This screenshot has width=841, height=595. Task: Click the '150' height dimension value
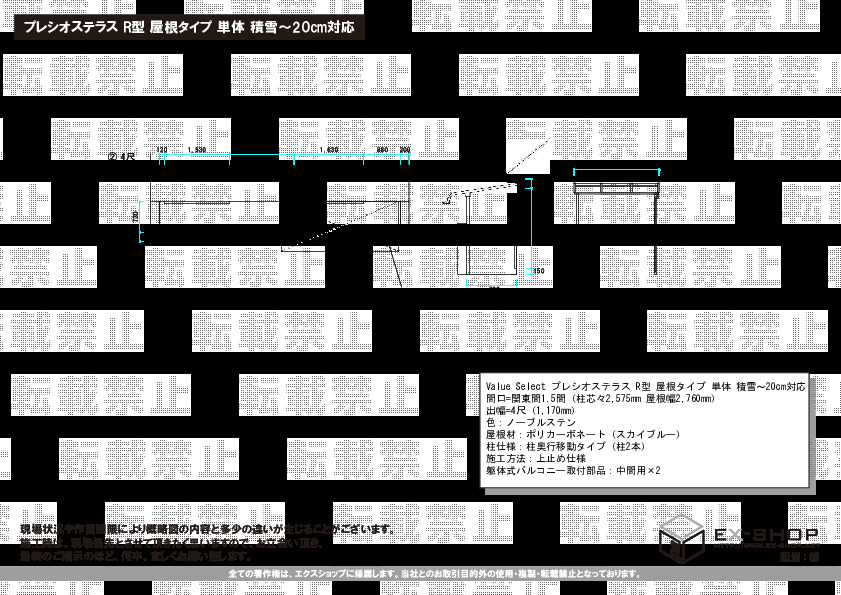539,271
